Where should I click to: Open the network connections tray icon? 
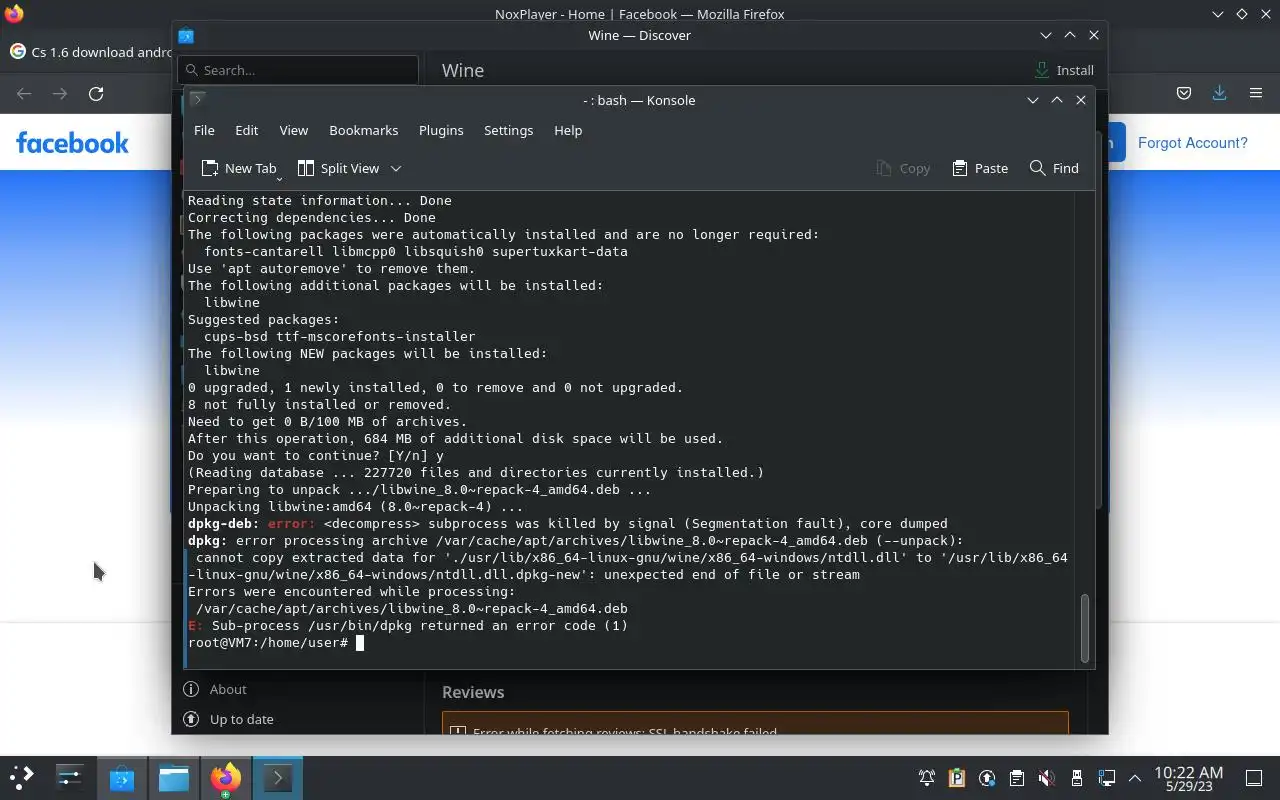coord(1107,778)
